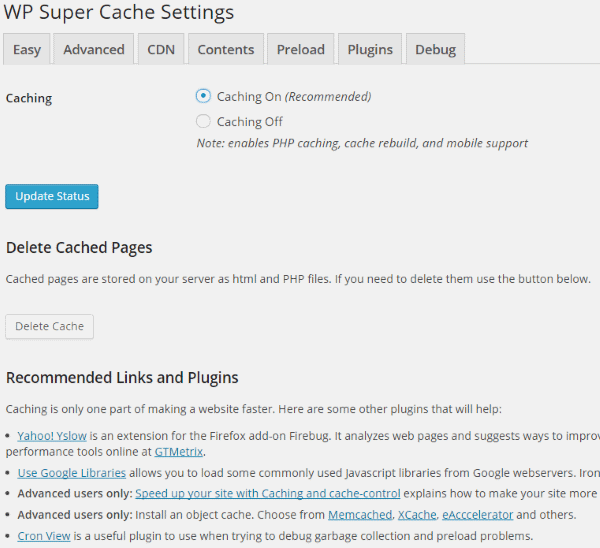Switch to the Easy tab
Image resolution: width=600 pixels, height=548 pixels.
27,49
